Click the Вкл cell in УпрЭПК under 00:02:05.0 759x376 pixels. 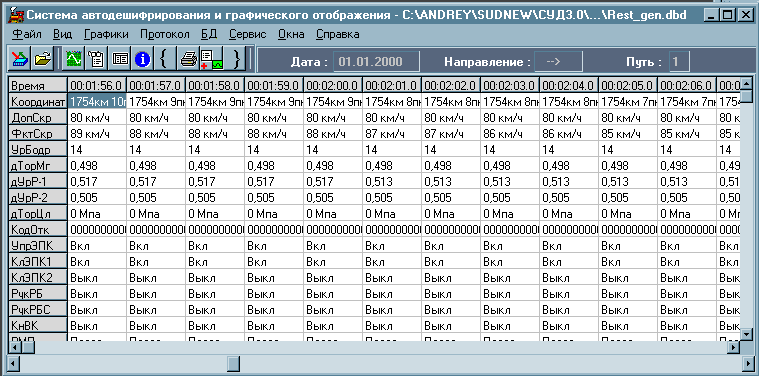coord(628,245)
